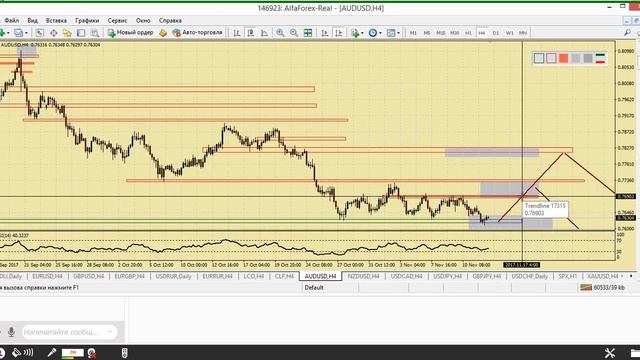
Task: Toggle the Авто-торговля button
Action: (x=198, y=33)
